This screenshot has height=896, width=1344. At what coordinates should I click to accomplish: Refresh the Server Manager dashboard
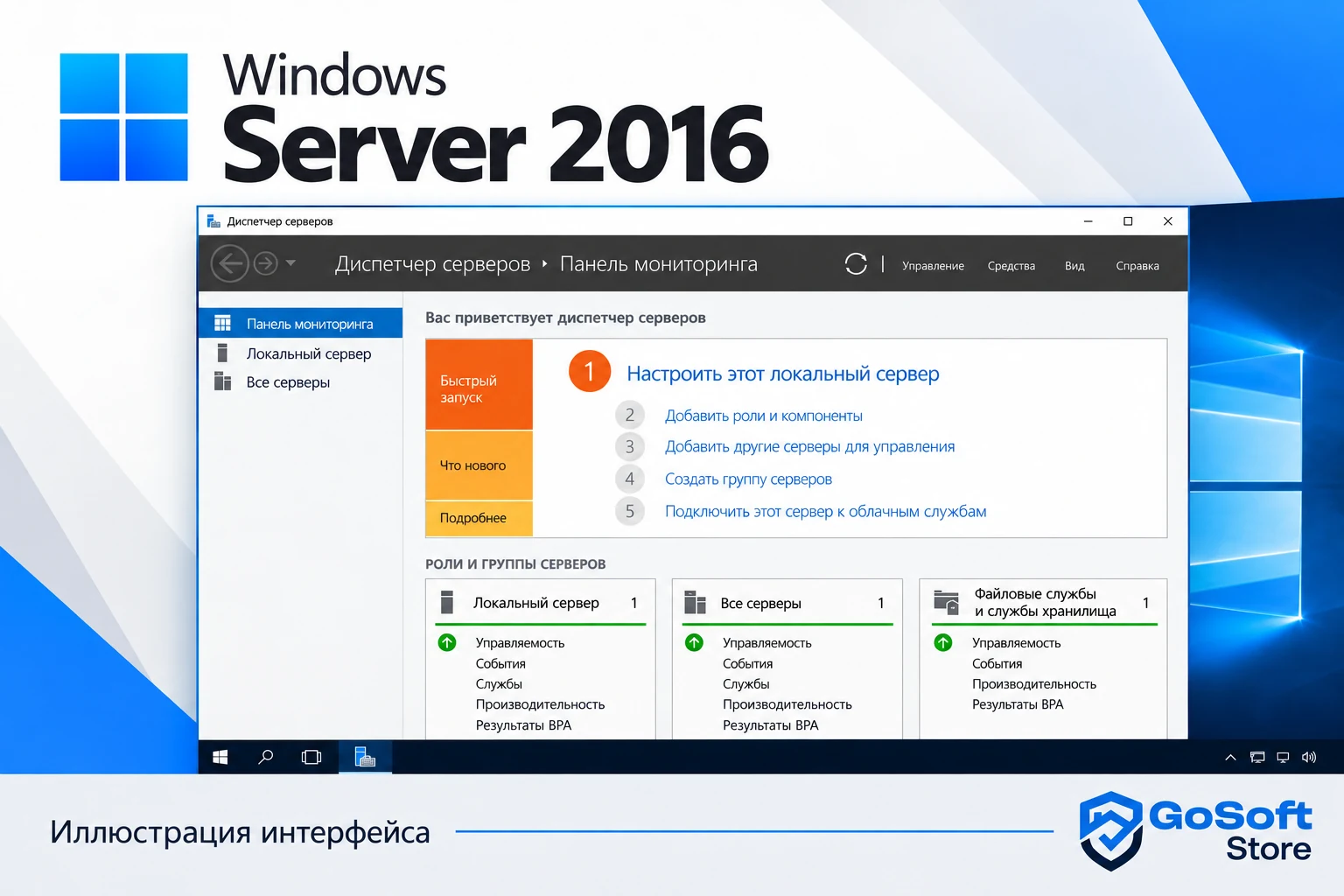point(856,263)
